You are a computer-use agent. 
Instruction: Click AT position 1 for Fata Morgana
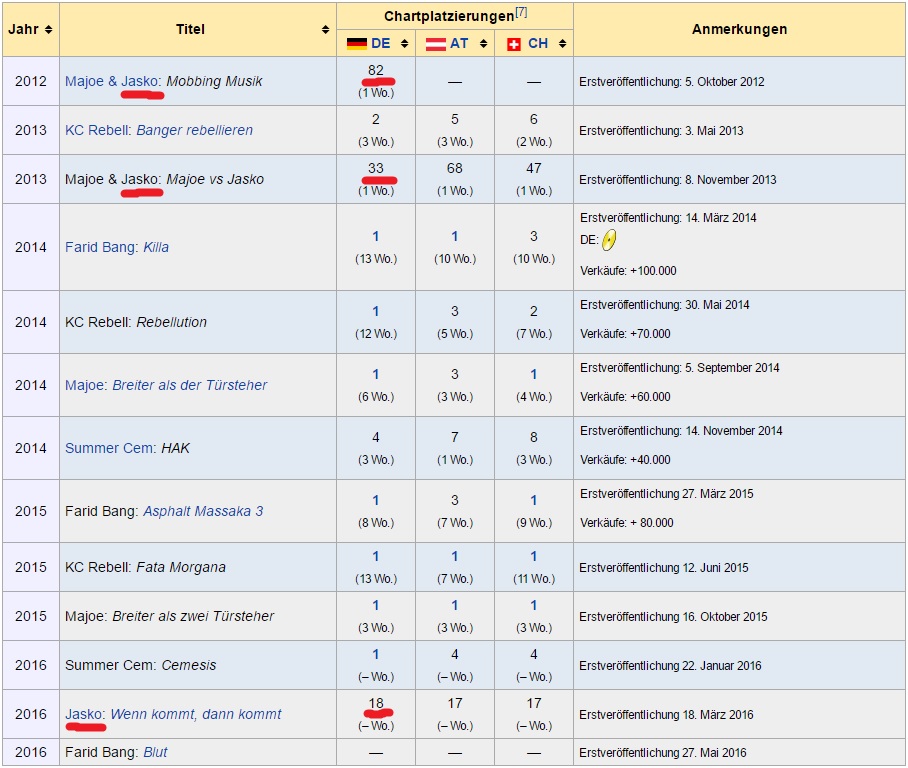tap(455, 557)
